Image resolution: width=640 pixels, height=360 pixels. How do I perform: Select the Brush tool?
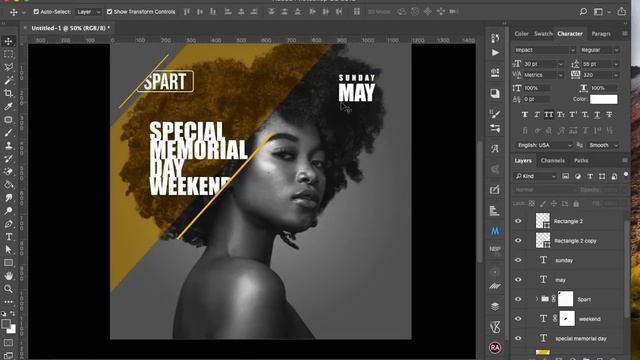[x=8, y=133]
